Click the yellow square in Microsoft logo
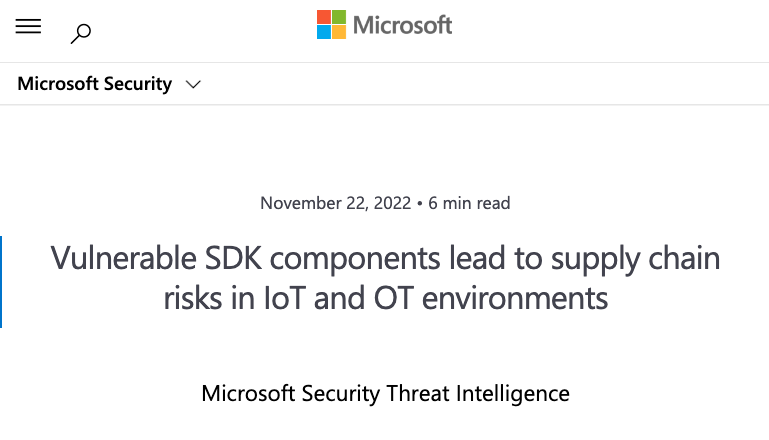This screenshot has width=769, height=440. [339, 32]
